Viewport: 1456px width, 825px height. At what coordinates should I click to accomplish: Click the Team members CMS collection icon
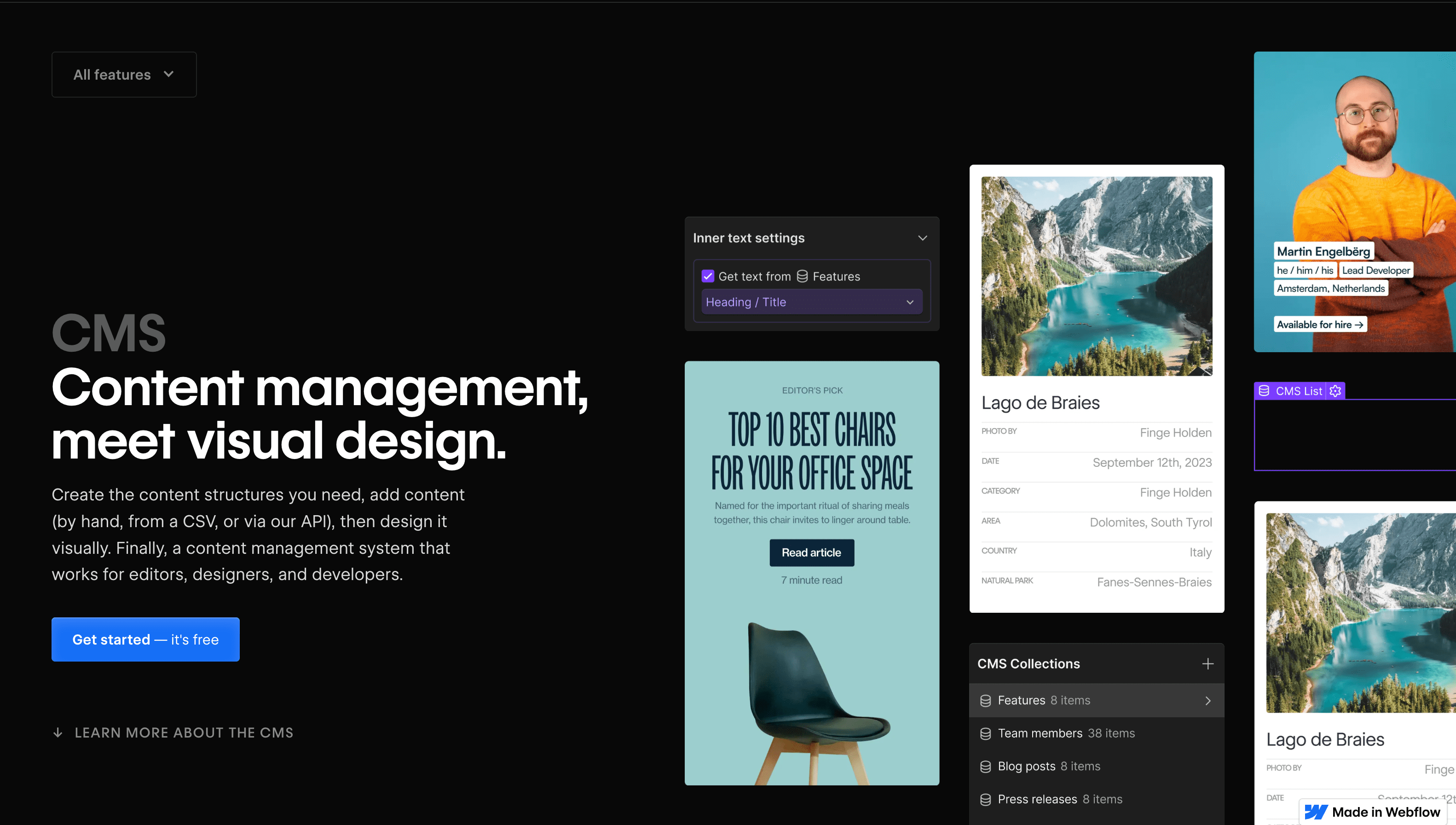[985, 732]
